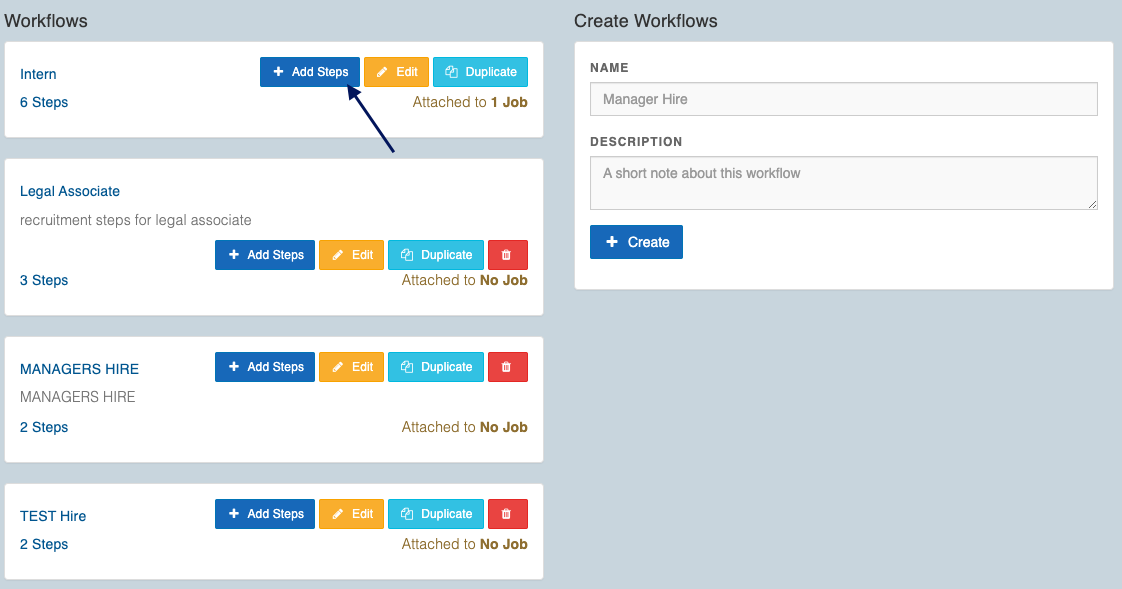Open the TEST Hire workflow link

[53, 517]
